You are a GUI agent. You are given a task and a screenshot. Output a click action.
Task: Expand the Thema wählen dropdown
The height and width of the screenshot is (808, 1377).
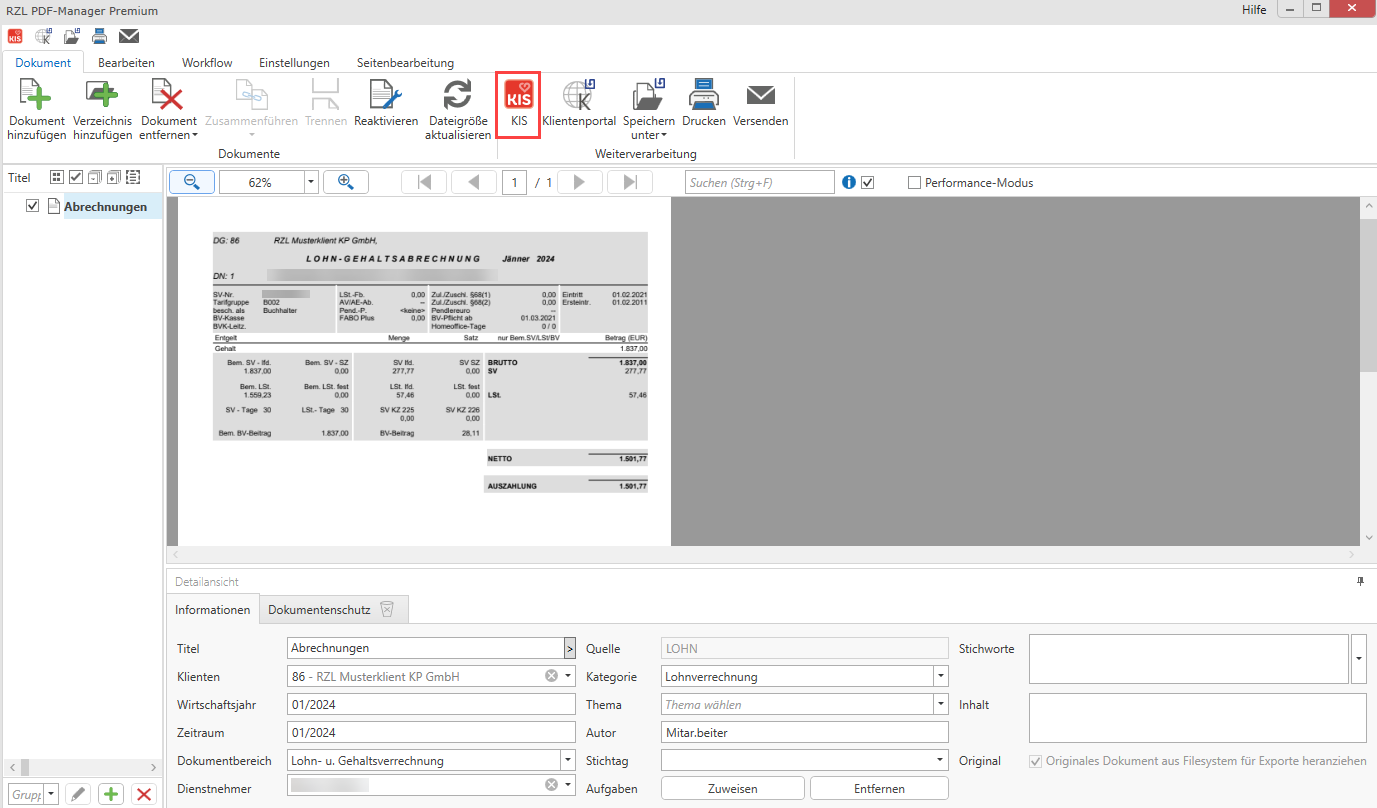point(939,703)
